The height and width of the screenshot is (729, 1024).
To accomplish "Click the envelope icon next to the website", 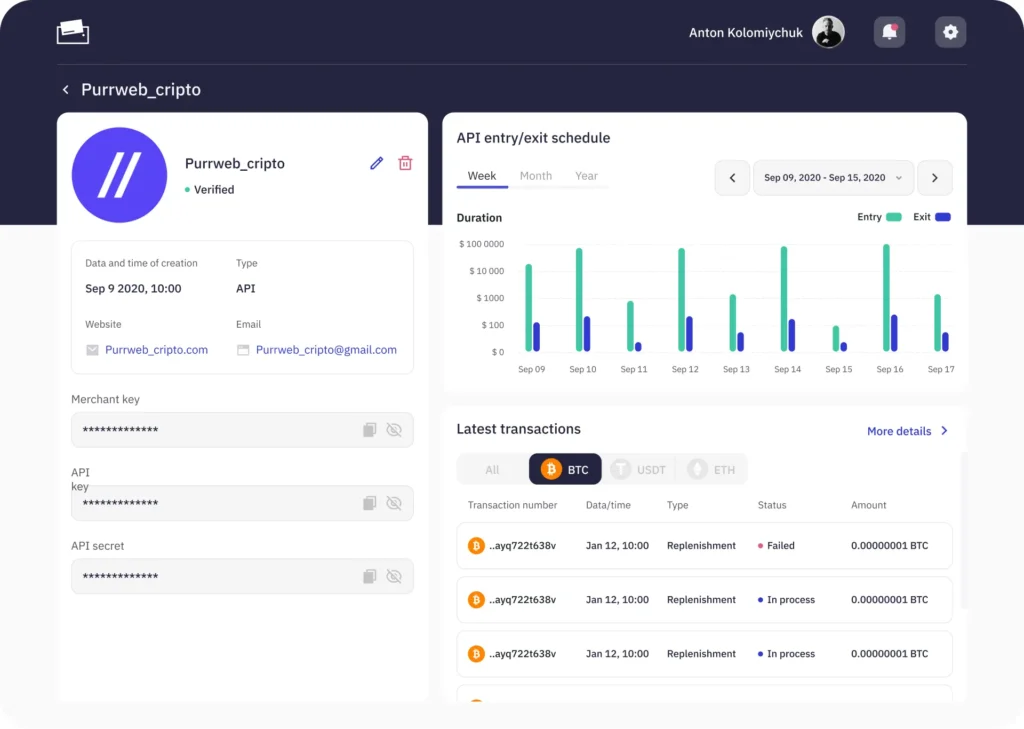I will (x=92, y=350).
